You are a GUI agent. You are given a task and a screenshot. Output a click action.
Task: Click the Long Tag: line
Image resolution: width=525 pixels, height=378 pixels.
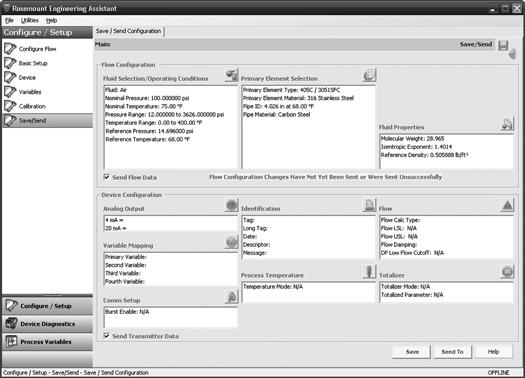click(255, 228)
